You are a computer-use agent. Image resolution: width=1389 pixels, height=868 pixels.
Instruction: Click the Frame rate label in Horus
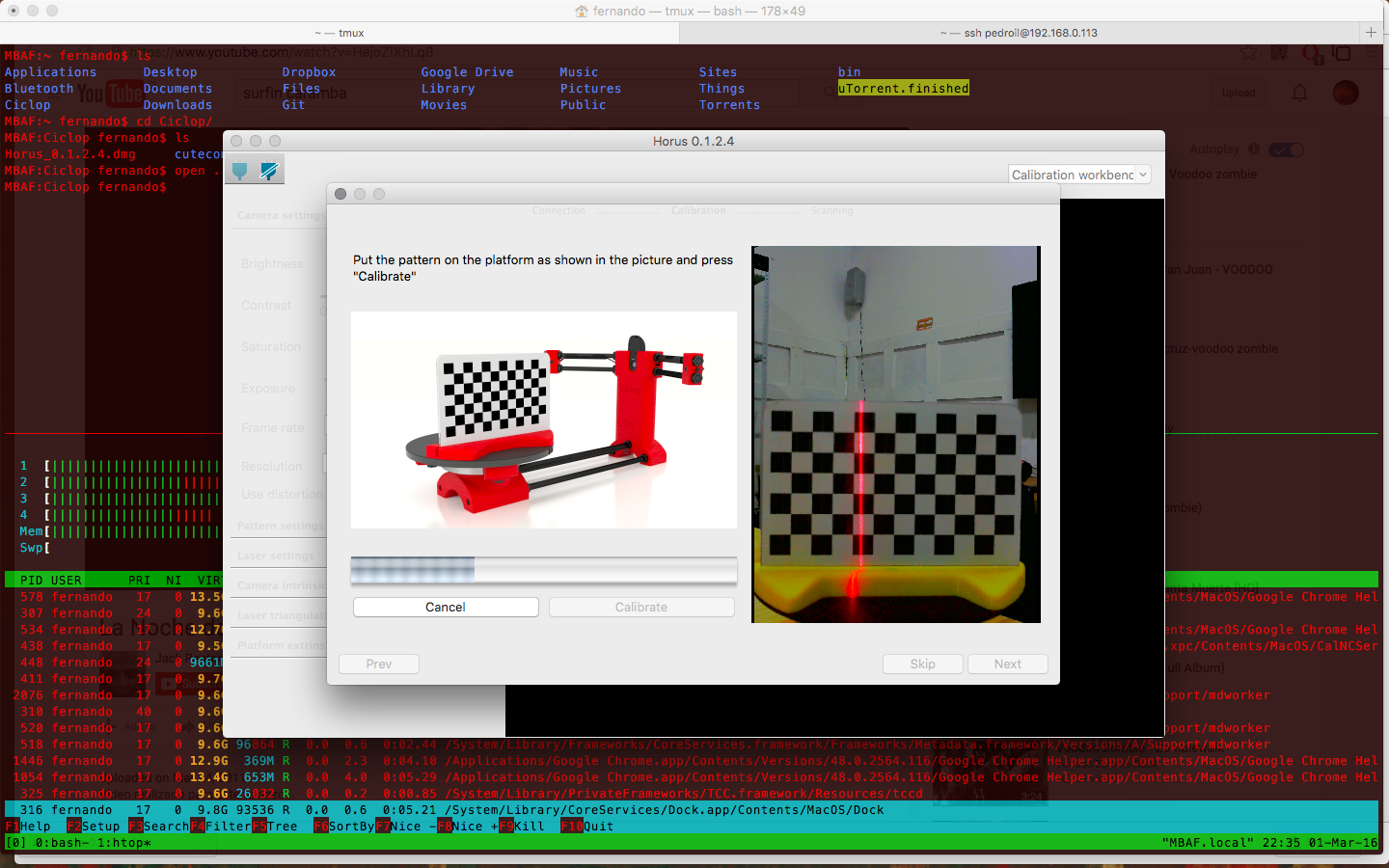pos(272,427)
